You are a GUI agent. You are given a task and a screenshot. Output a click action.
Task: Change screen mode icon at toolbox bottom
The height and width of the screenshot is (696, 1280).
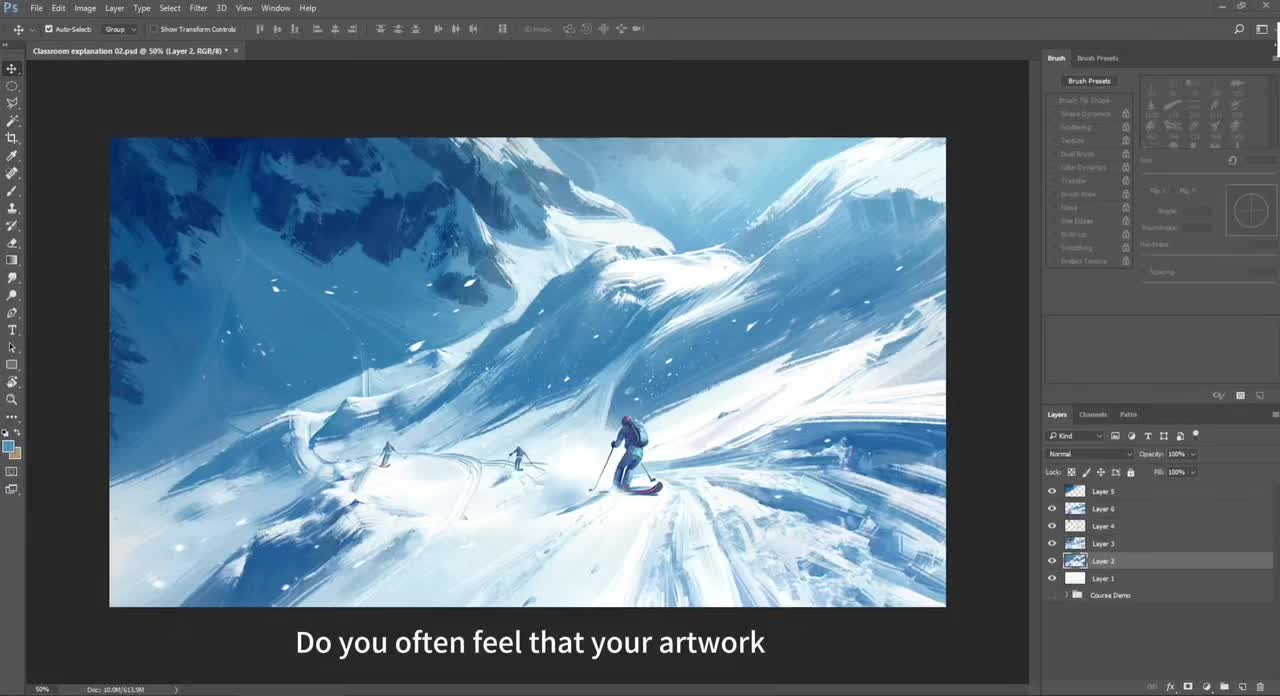coord(12,489)
